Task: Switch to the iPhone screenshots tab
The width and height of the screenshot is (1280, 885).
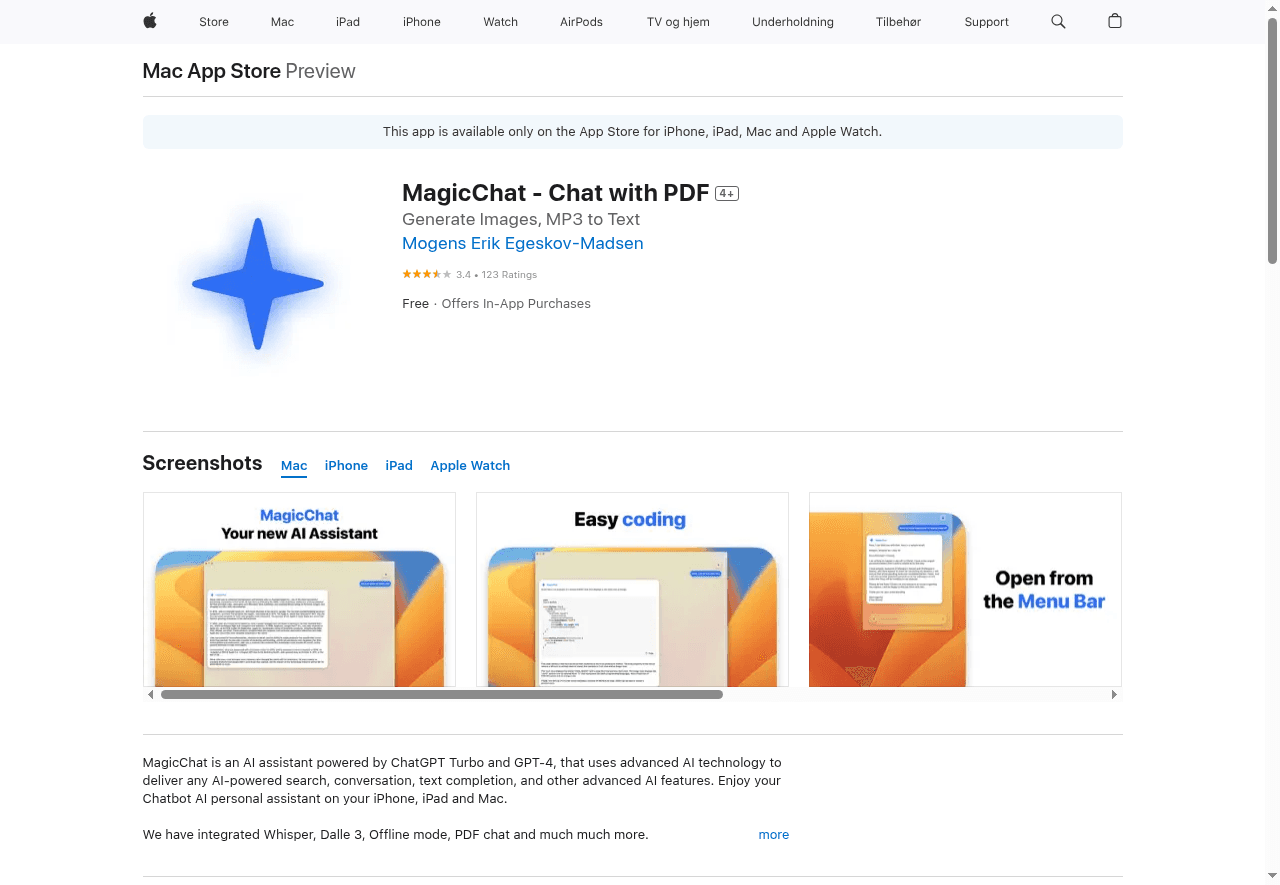Action: [x=346, y=465]
